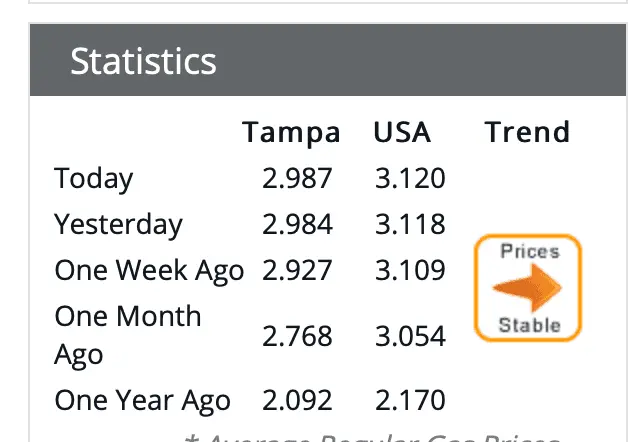The height and width of the screenshot is (442, 628).
Task: Click Tampa's year-ago price 2.092
Action: point(297,401)
